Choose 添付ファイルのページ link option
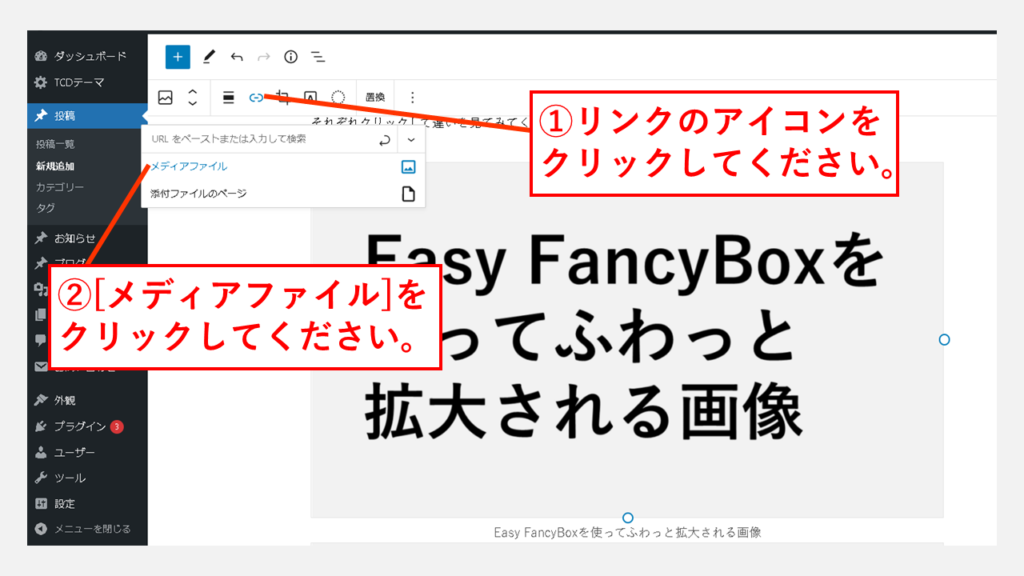Screen dimensions: 1024x576 point(199,194)
